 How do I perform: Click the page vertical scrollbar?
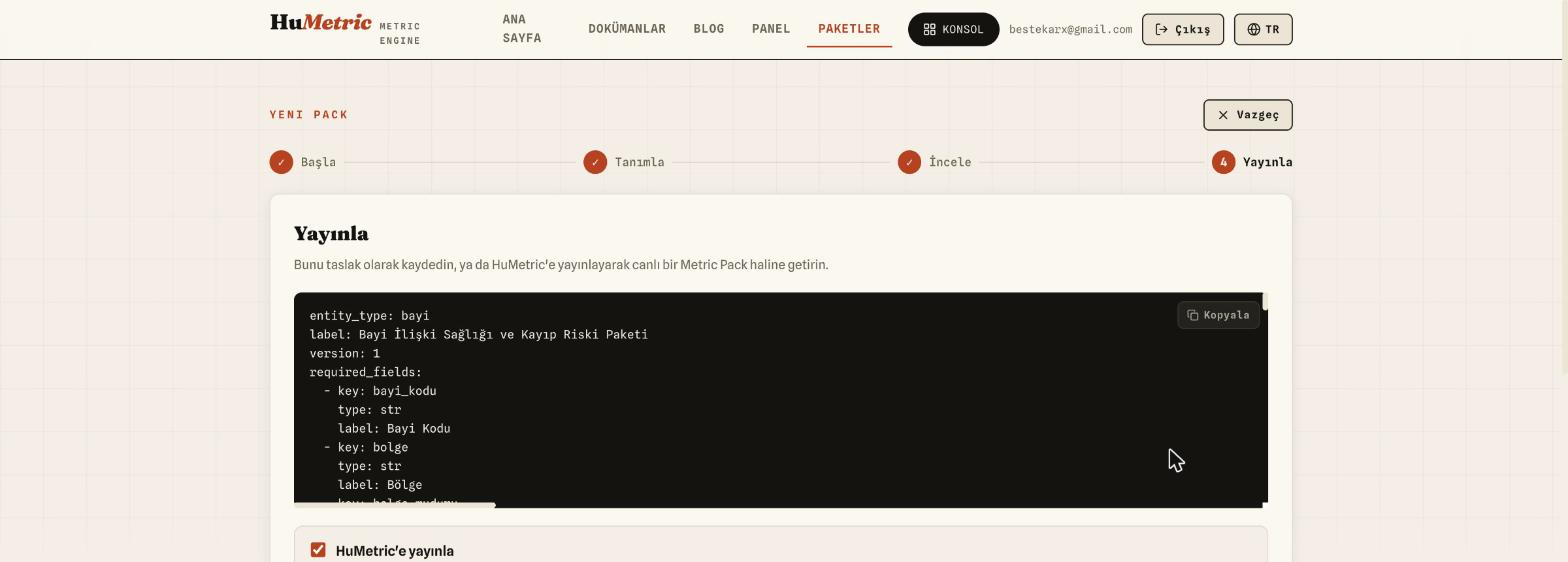pyautogui.click(x=1564, y=187)
